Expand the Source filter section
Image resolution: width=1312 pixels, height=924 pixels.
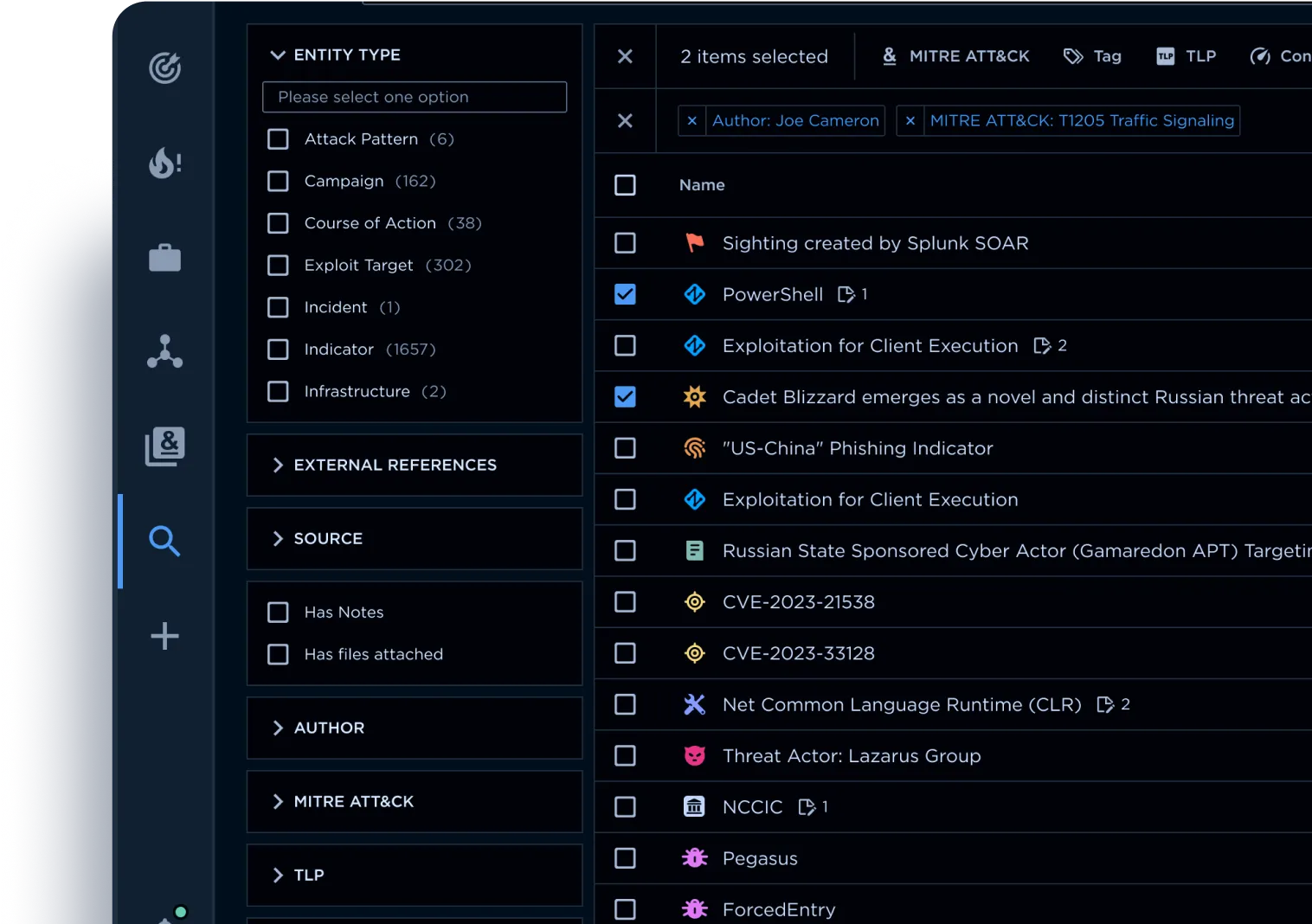[278, 538]
